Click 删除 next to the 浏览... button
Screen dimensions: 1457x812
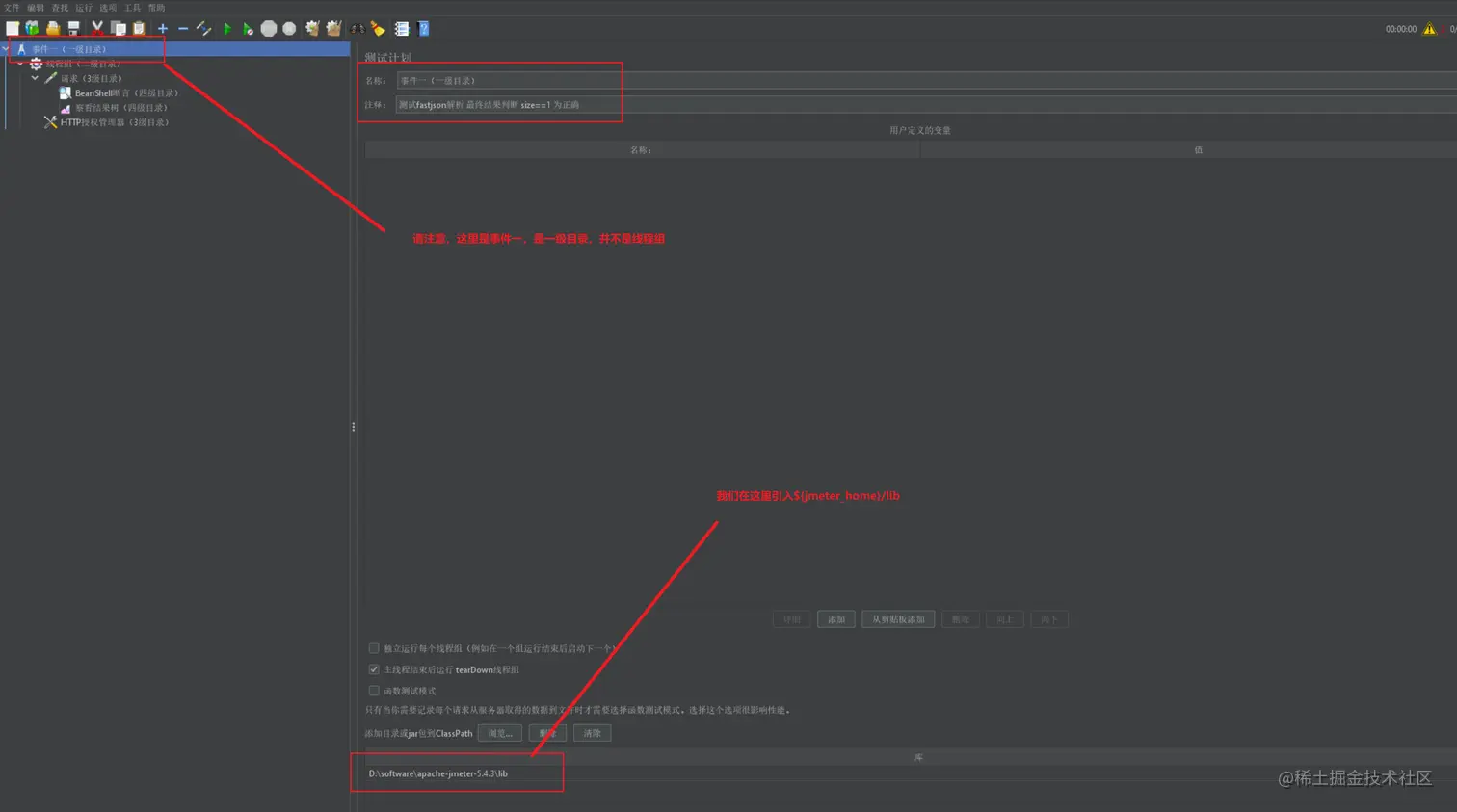click(x=547, y=733)
